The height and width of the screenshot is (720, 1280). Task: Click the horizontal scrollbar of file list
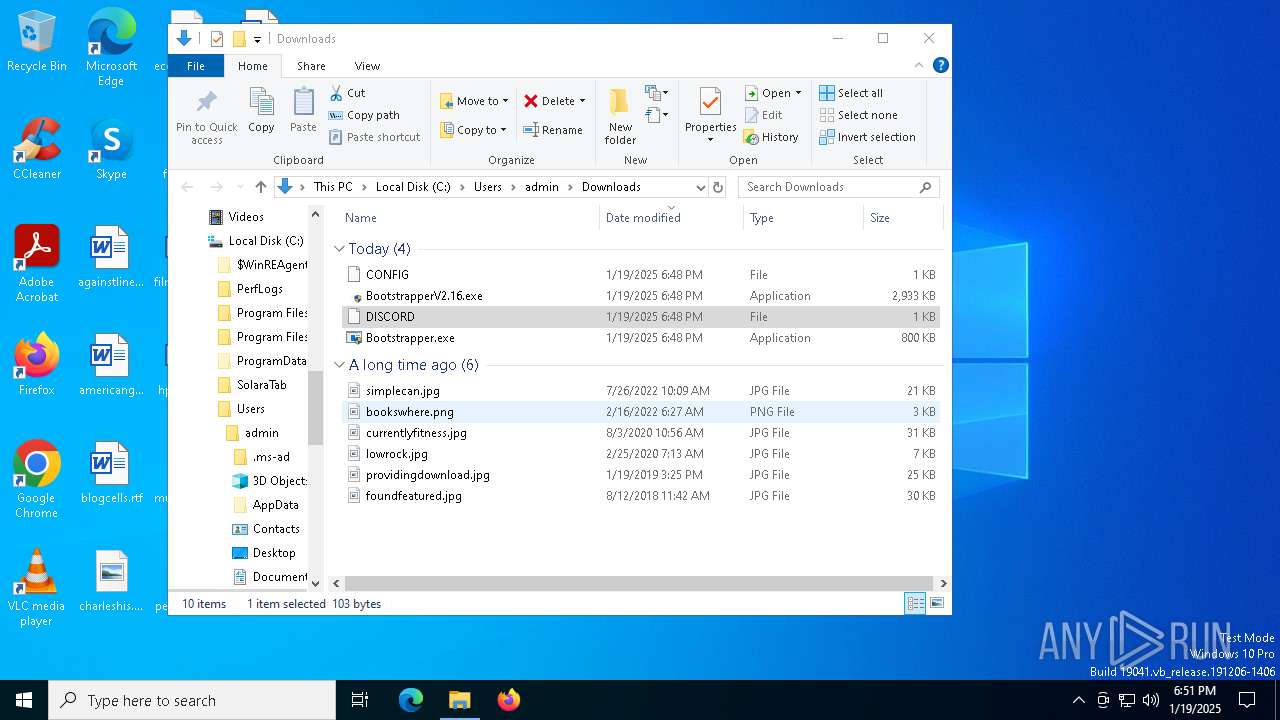click(640, 583)
